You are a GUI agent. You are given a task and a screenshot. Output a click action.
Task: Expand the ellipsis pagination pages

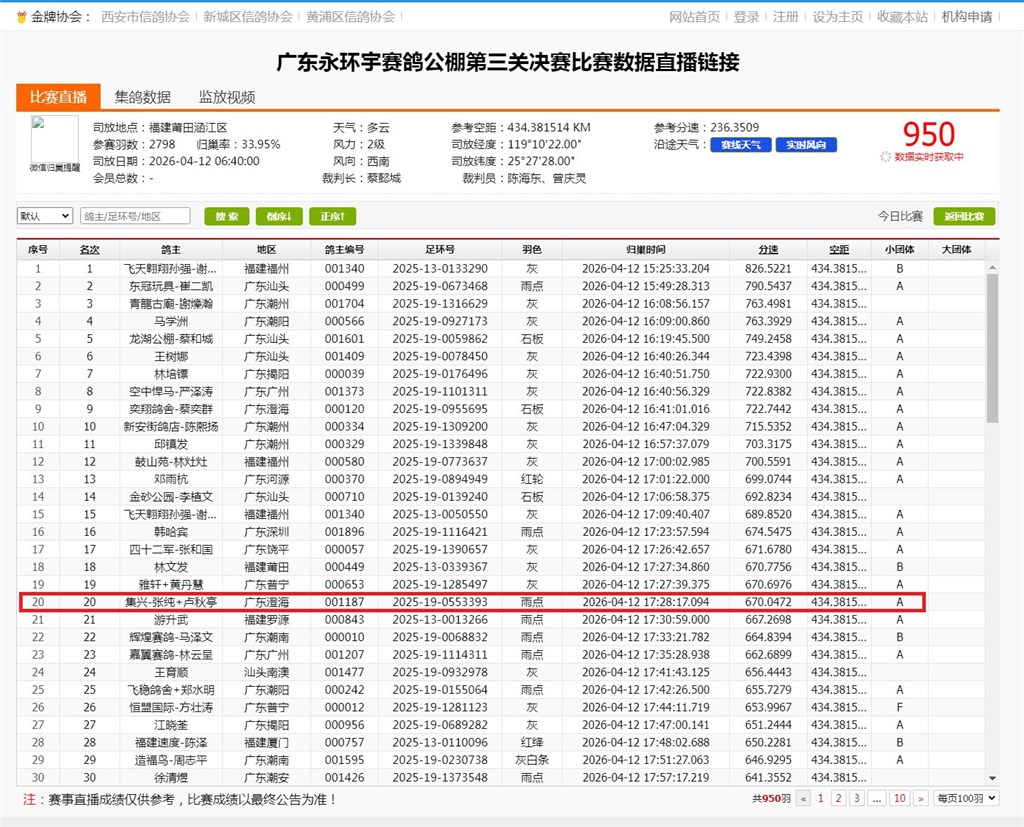point(876,798)
